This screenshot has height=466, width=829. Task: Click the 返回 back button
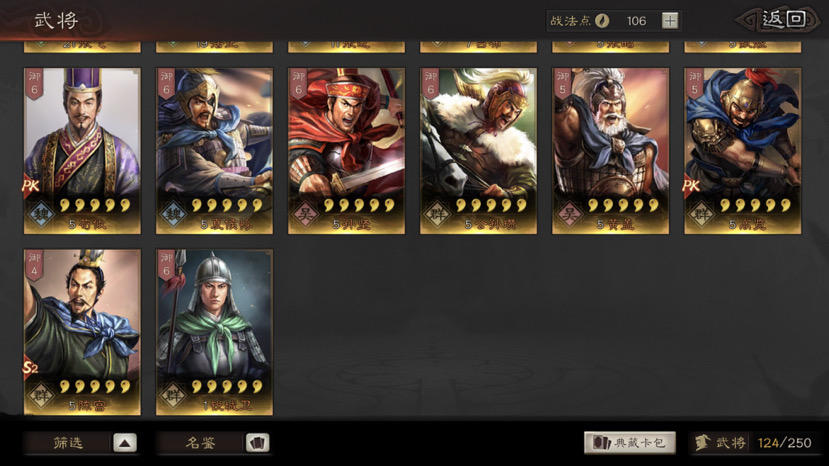pyautogui.click(x=778, y=20)
